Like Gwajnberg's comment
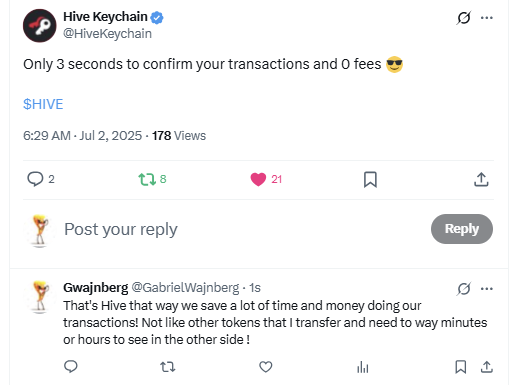The height and width of the screenshot is (385, 525). pos(266,367)
